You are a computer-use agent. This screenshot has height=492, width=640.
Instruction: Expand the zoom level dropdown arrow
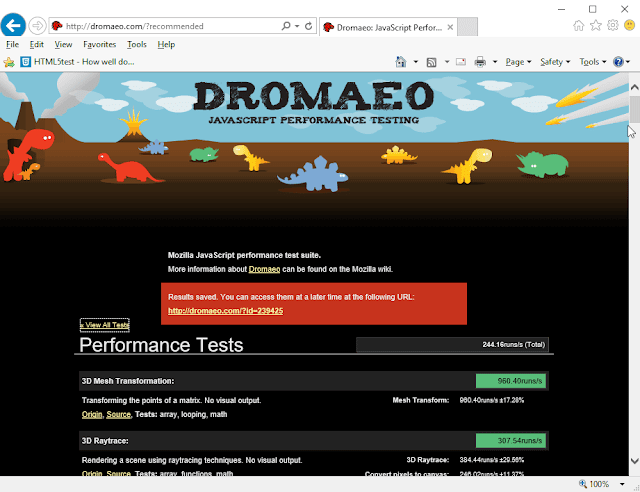pyautogui.click(x=622, y=484)
